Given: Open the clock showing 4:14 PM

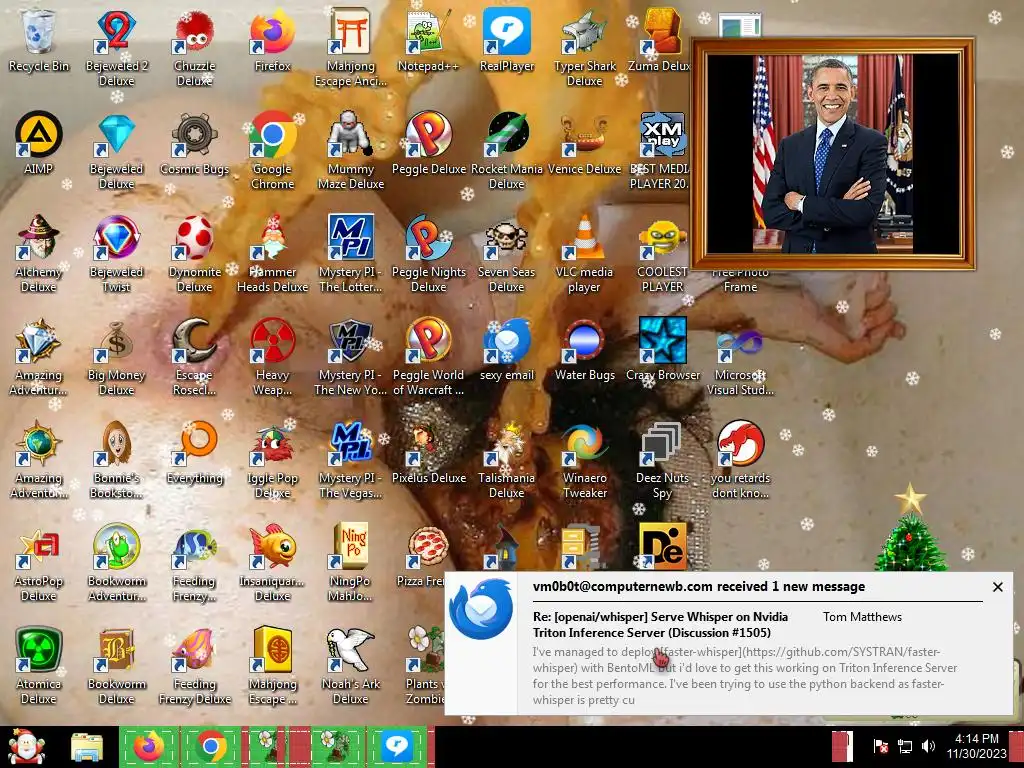Looking at the screenshot, I should (x=977, y=746).
